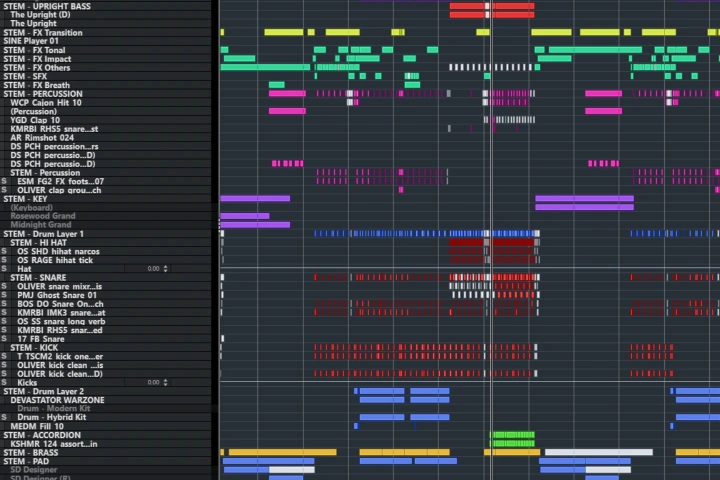Solo the ESM FG2 FX foots track
Viewport: 720px width, 480px height.
(5, 181)
